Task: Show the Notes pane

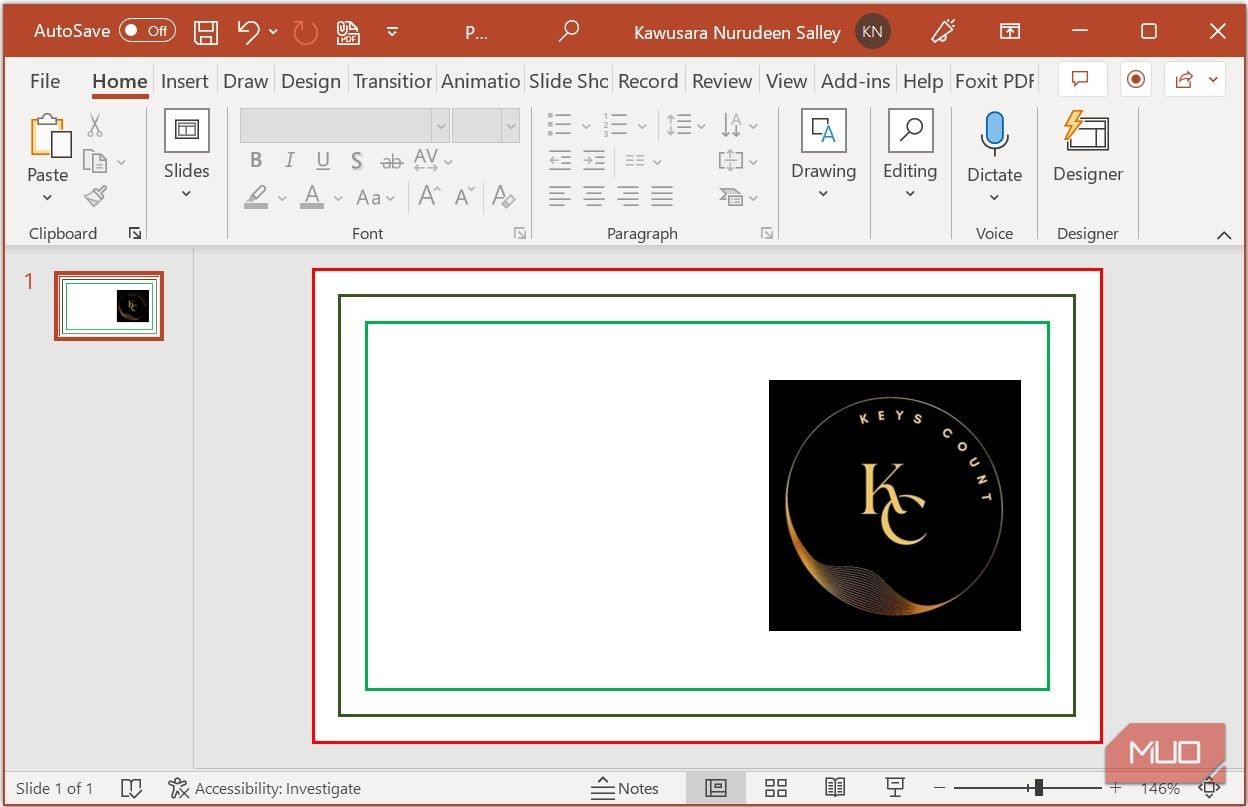Action: [x=625, y=788]
